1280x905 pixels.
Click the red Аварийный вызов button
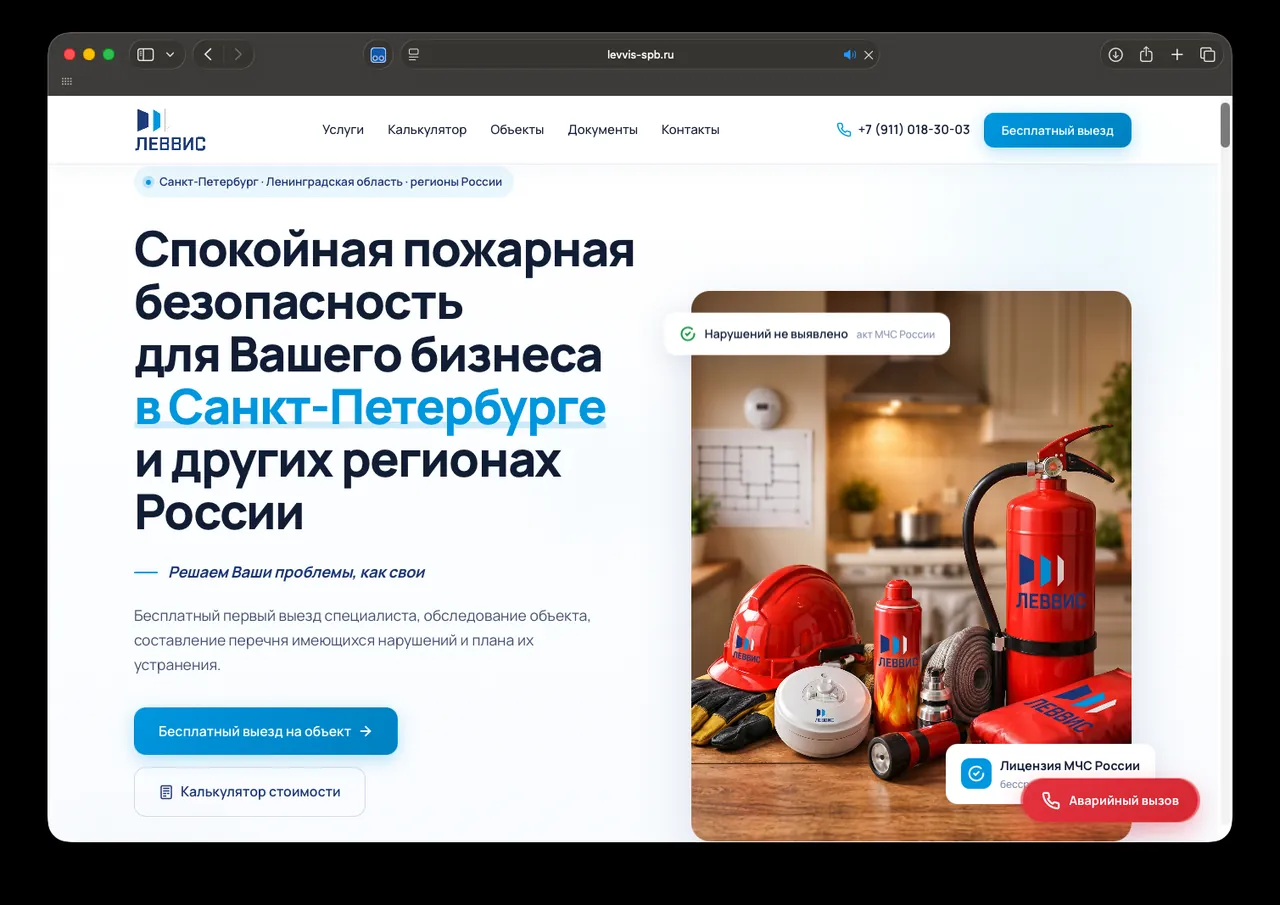1110,801
